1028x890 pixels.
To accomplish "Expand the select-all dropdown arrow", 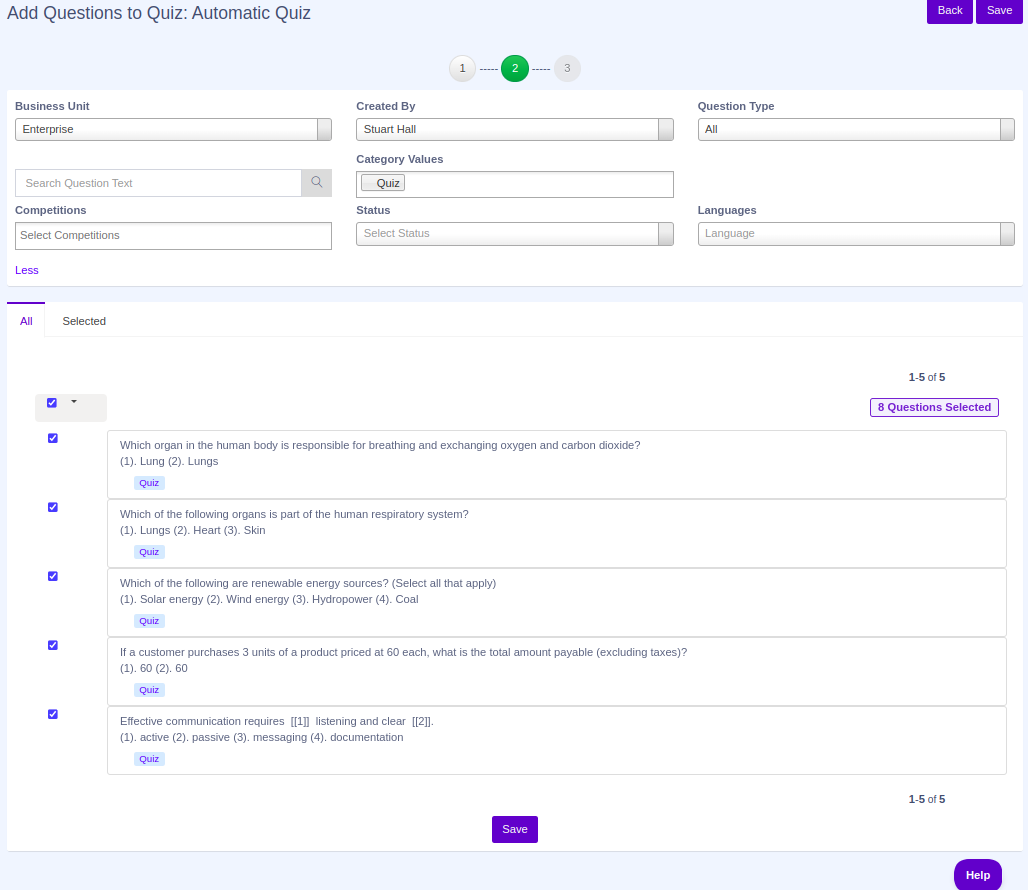I will click(74, 402).
